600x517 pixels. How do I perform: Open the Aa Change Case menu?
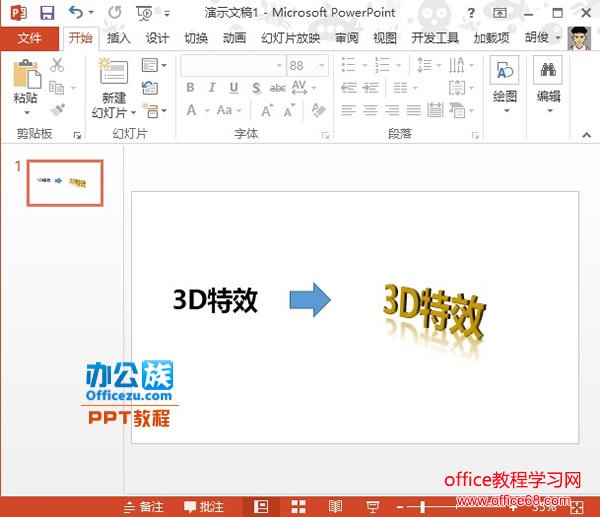pyautogui.click(x=229, y=110)
